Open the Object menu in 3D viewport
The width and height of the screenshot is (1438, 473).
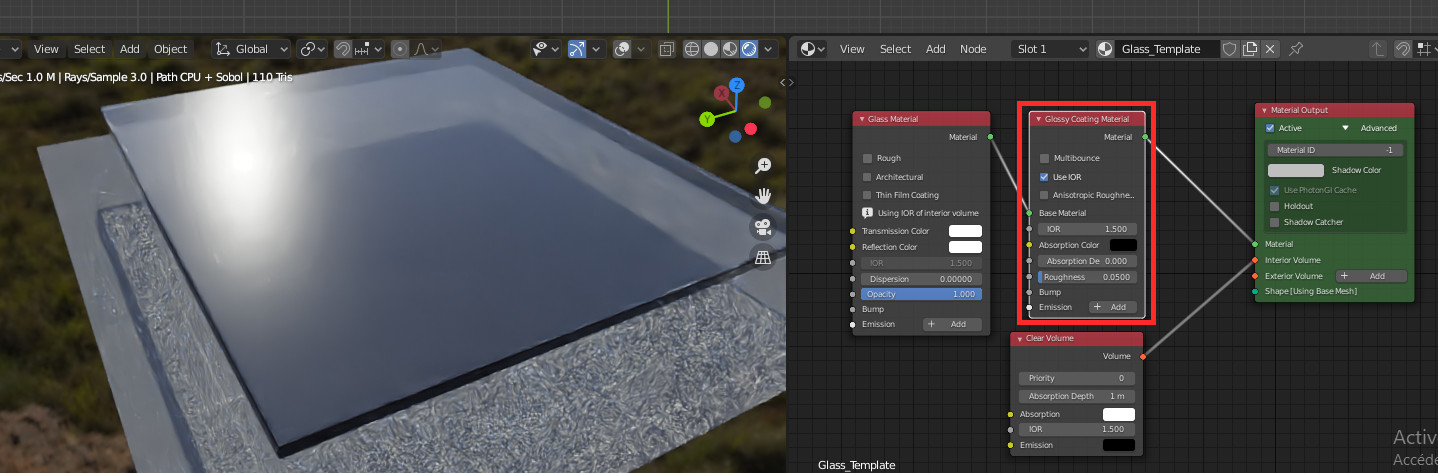tap(170, 49)
